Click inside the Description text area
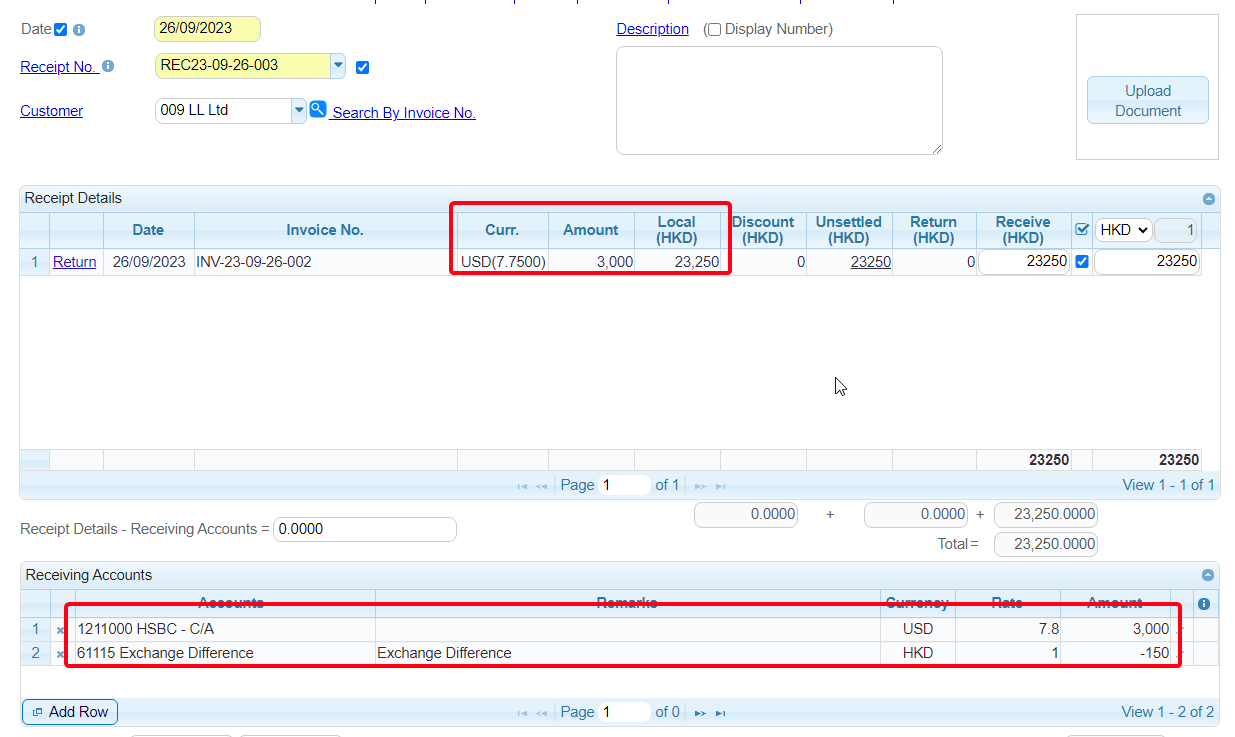 [779, 100]
